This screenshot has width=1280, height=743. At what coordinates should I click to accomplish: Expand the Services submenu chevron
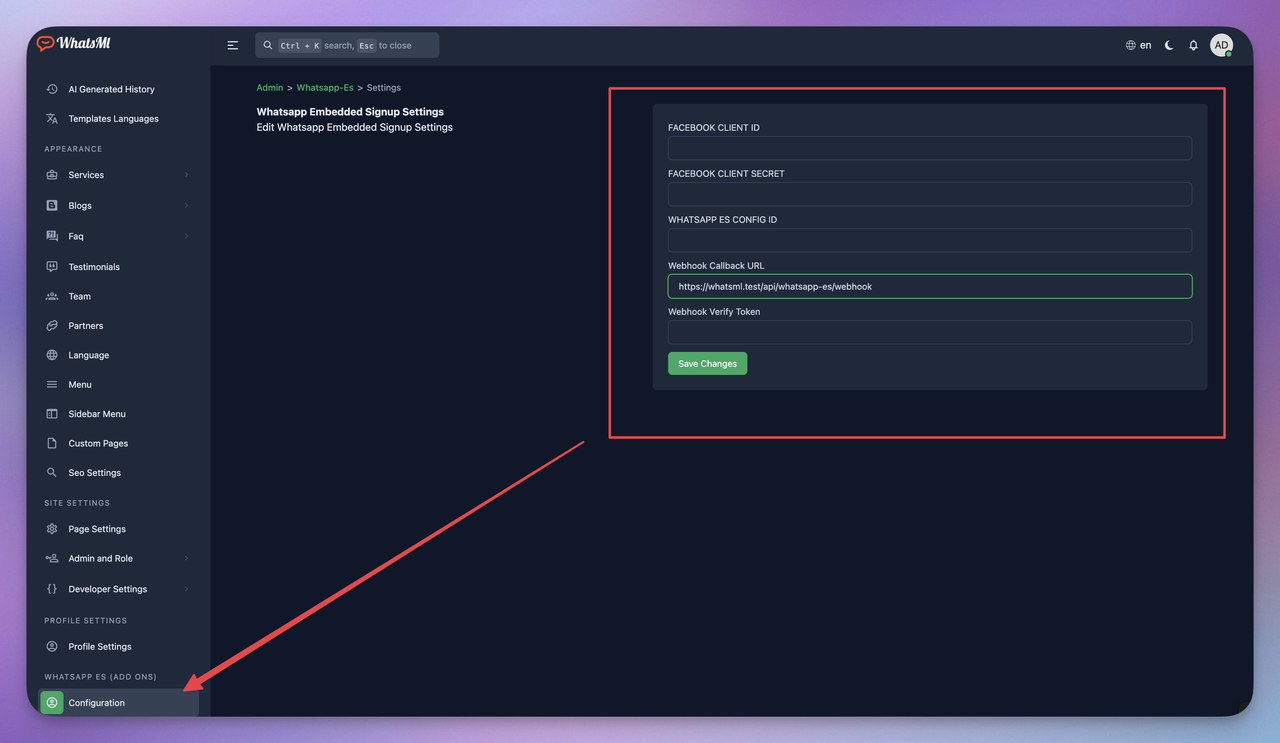coord(186,175)
